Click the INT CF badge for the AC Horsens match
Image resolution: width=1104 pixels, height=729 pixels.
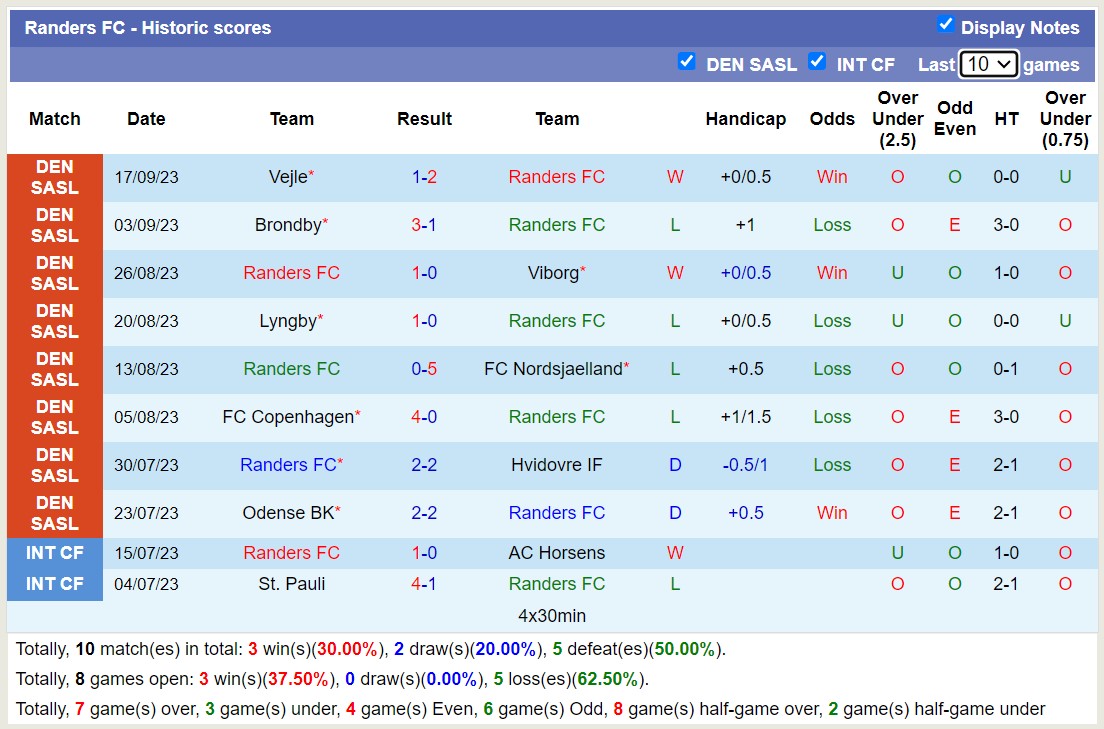pyautogui.click(x=54, y=552)
